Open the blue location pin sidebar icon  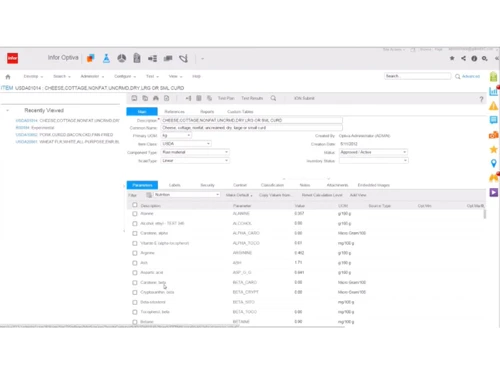pos(494,163)
